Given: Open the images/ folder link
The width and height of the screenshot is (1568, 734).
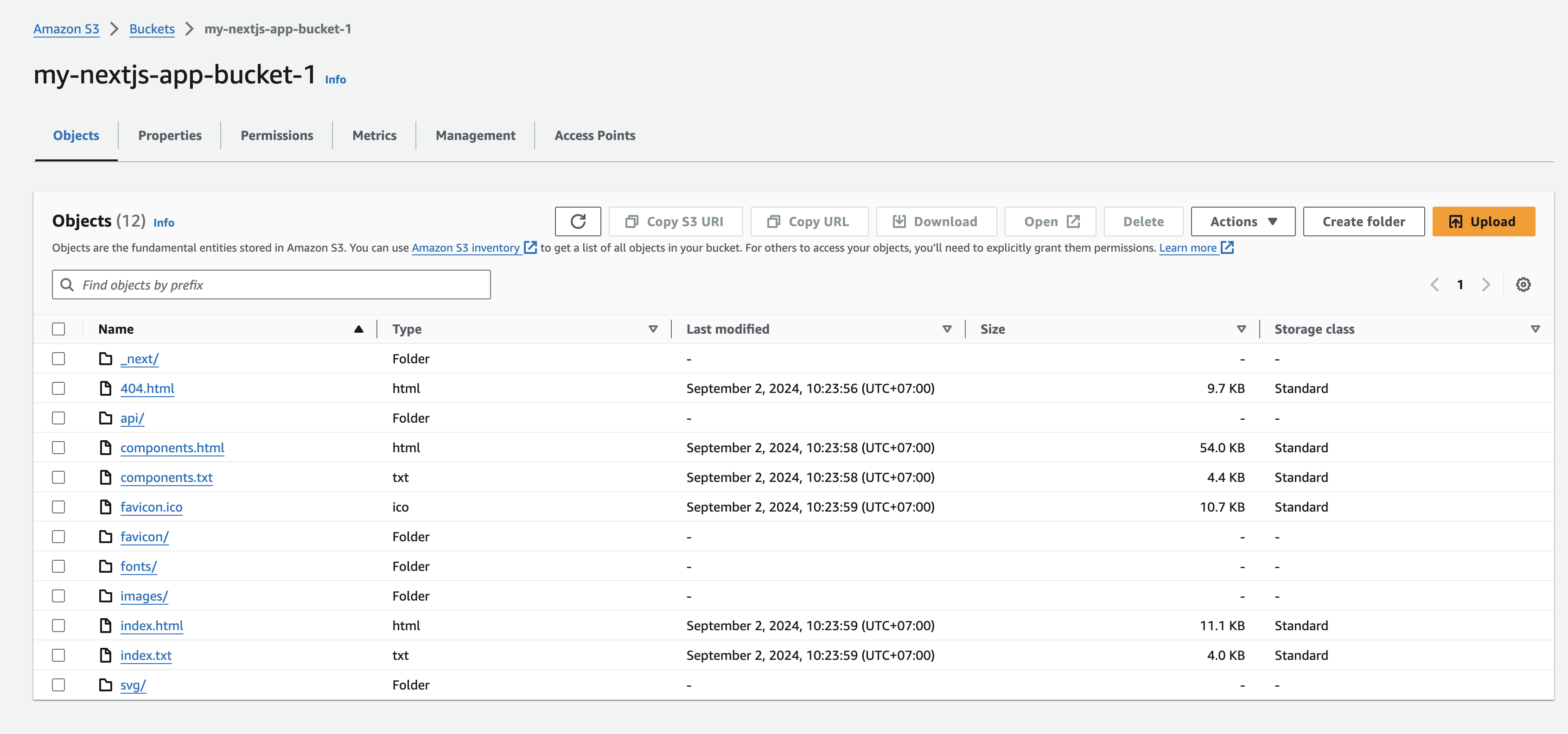Looking at the screenshot, I should tap(144, 596).
